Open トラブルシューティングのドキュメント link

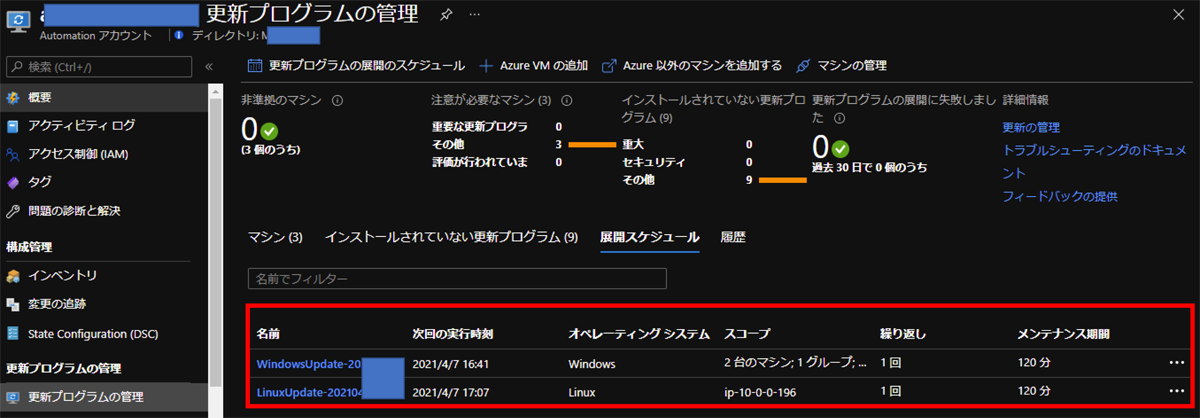pyautogui.click(x=1094, y=161)
